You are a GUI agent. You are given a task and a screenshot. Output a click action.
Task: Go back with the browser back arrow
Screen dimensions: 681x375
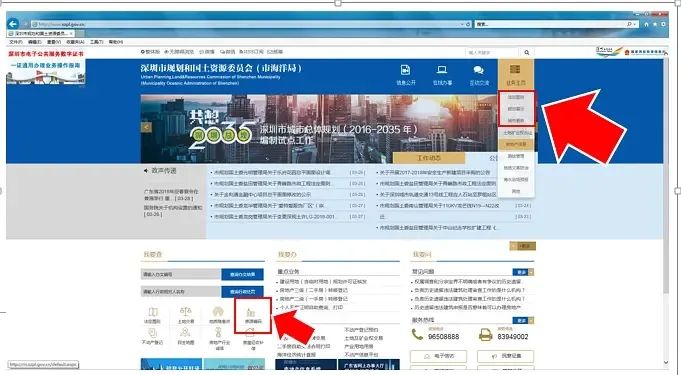click(13, 24)
